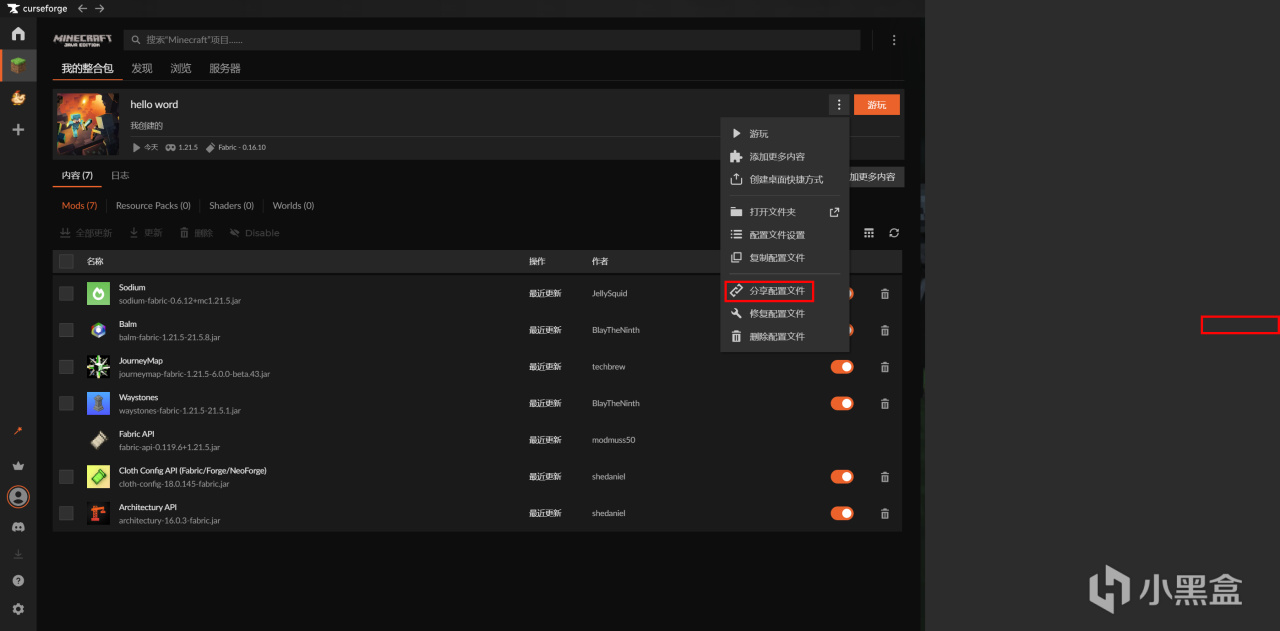Screen dimensions: 1280x631
Task: Choose 打开文件夹 menu entry
Action: [785, 212]
